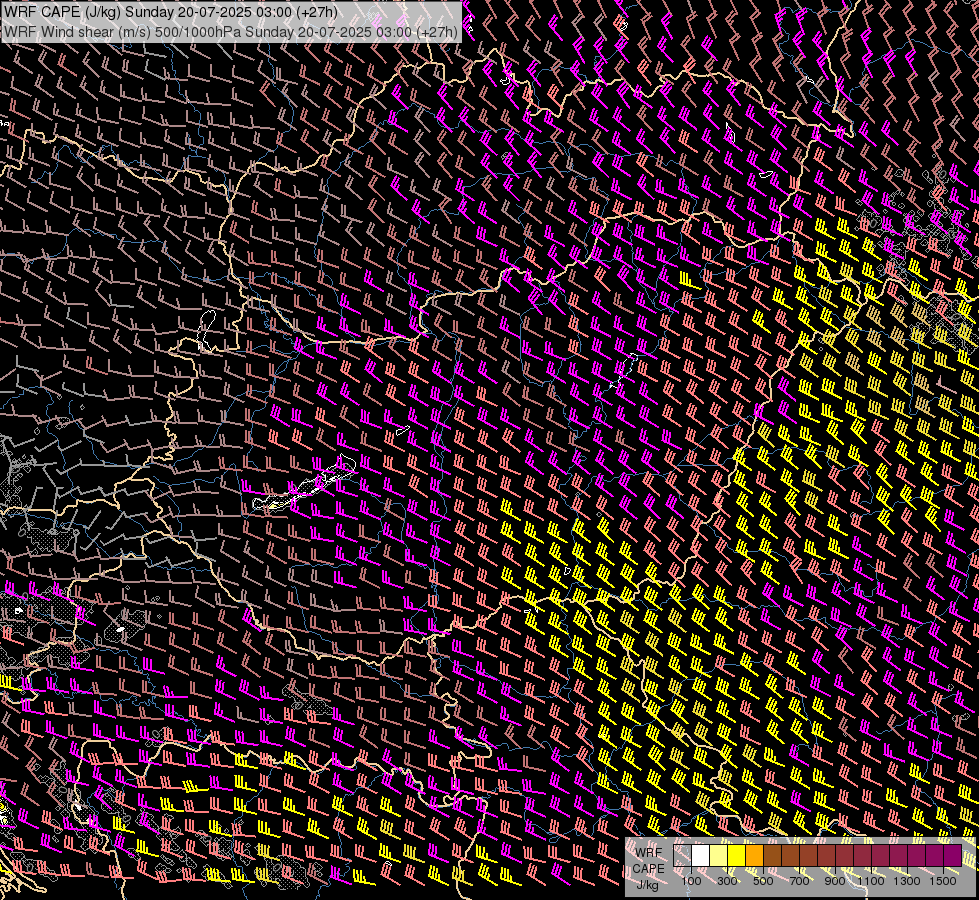Image resolution: width=979 pixels, height=900 pixels.
Task: Click the J/kg unit label in the legend
Action: [x=647, y=885]
